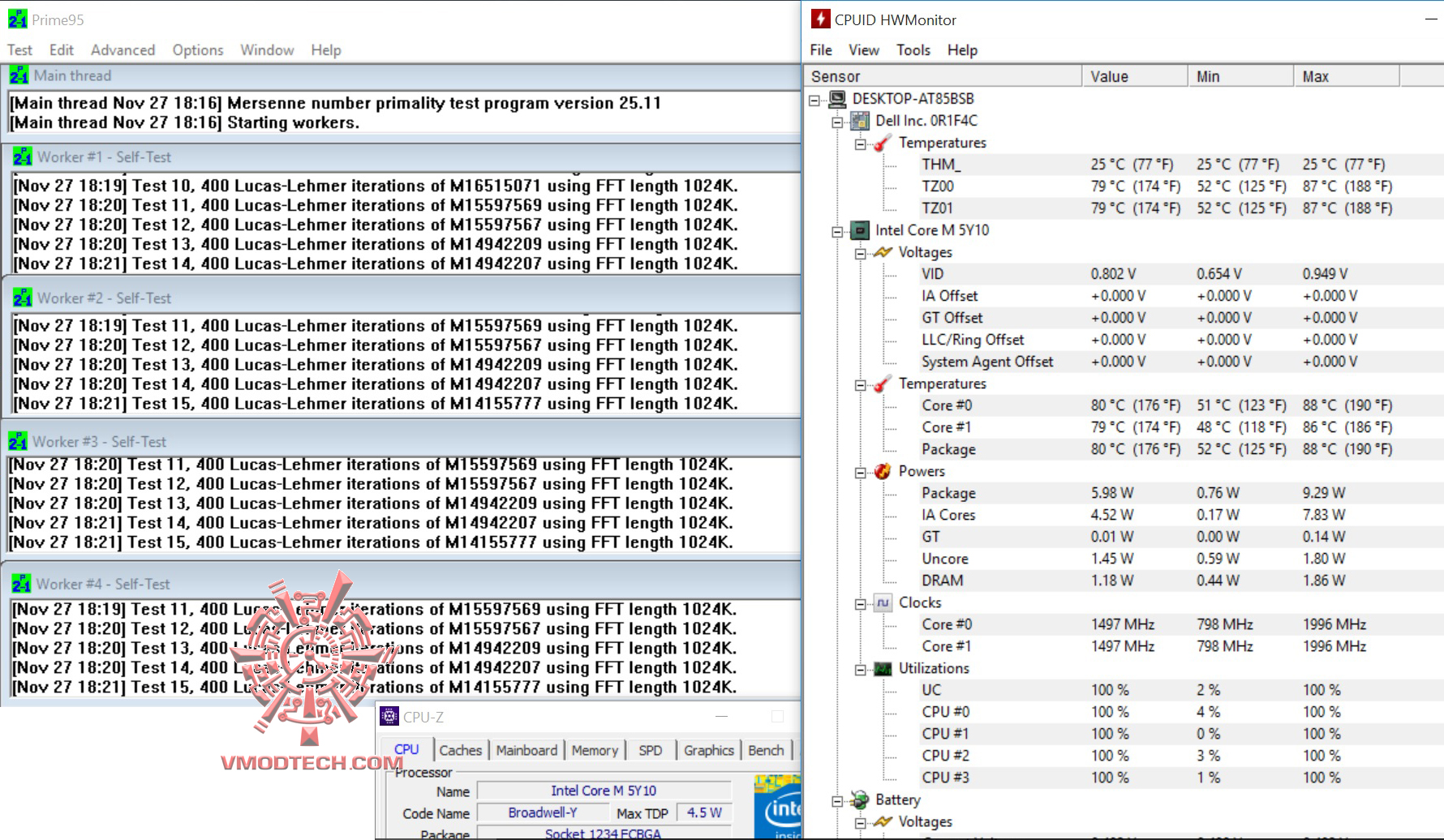Click the Prime95 application icon in title bar
The image size is (1444, 840).
pyautogui.click(x=17, y=19)
